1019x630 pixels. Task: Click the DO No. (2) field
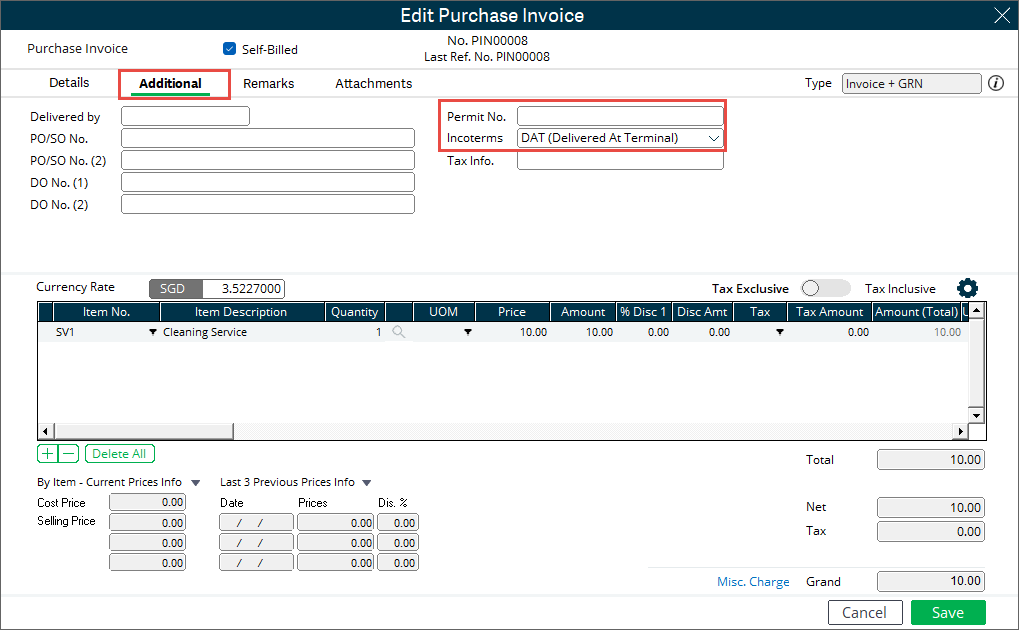268,205
